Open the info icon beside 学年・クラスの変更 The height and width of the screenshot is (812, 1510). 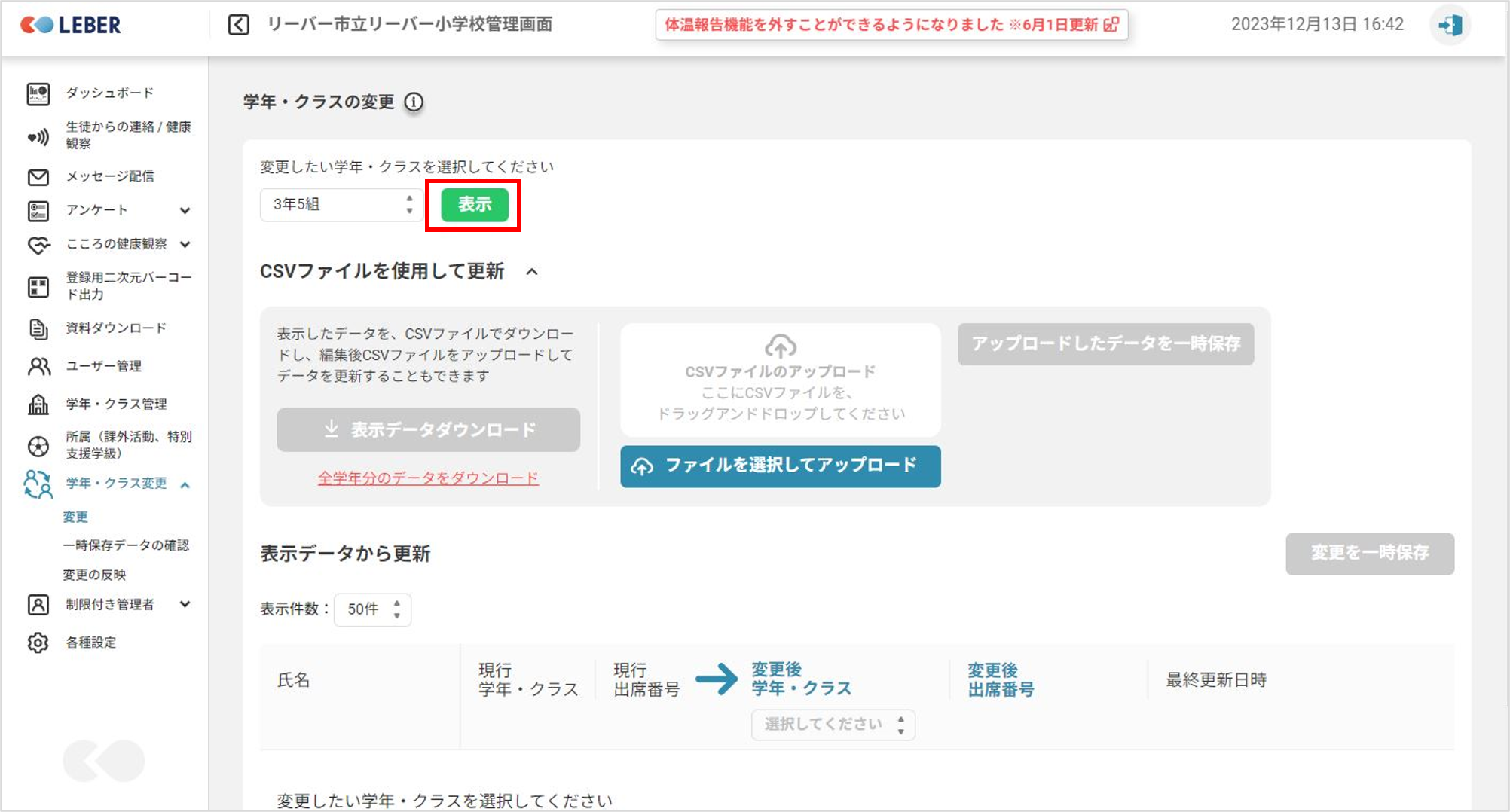pos(414,102)
